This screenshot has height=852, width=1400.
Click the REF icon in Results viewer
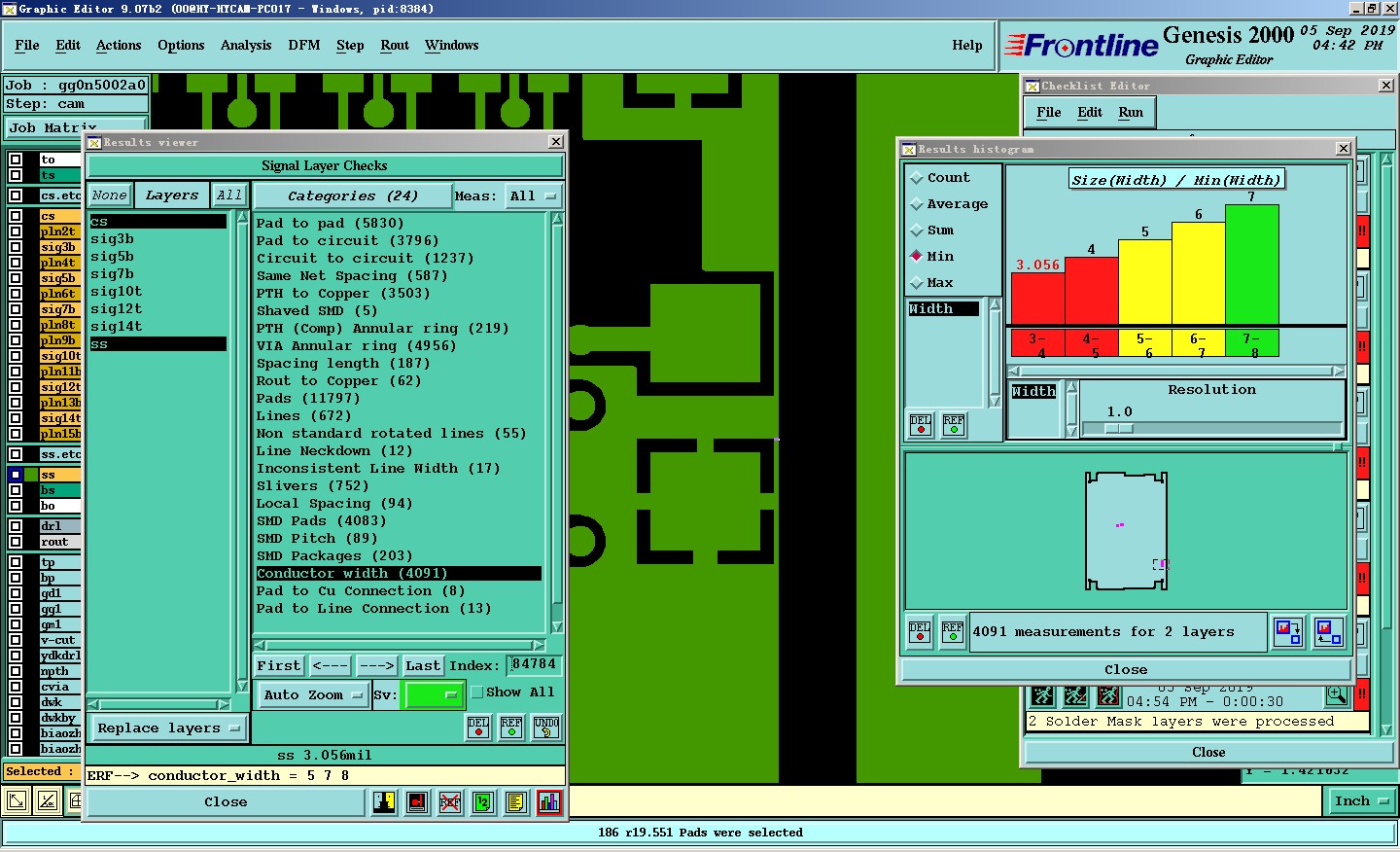(511, 728)
